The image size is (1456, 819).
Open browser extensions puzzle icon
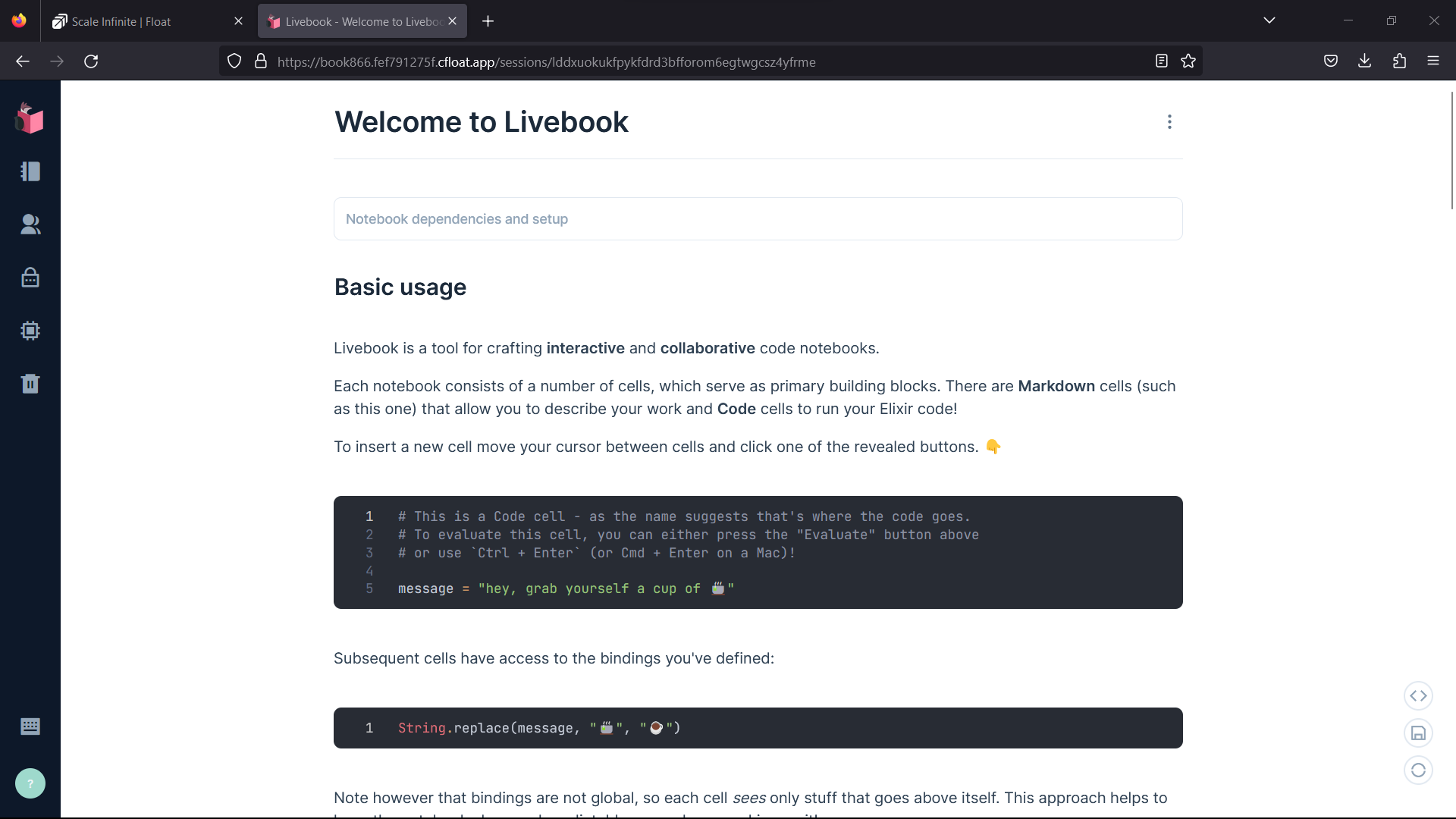(1399, 61)
